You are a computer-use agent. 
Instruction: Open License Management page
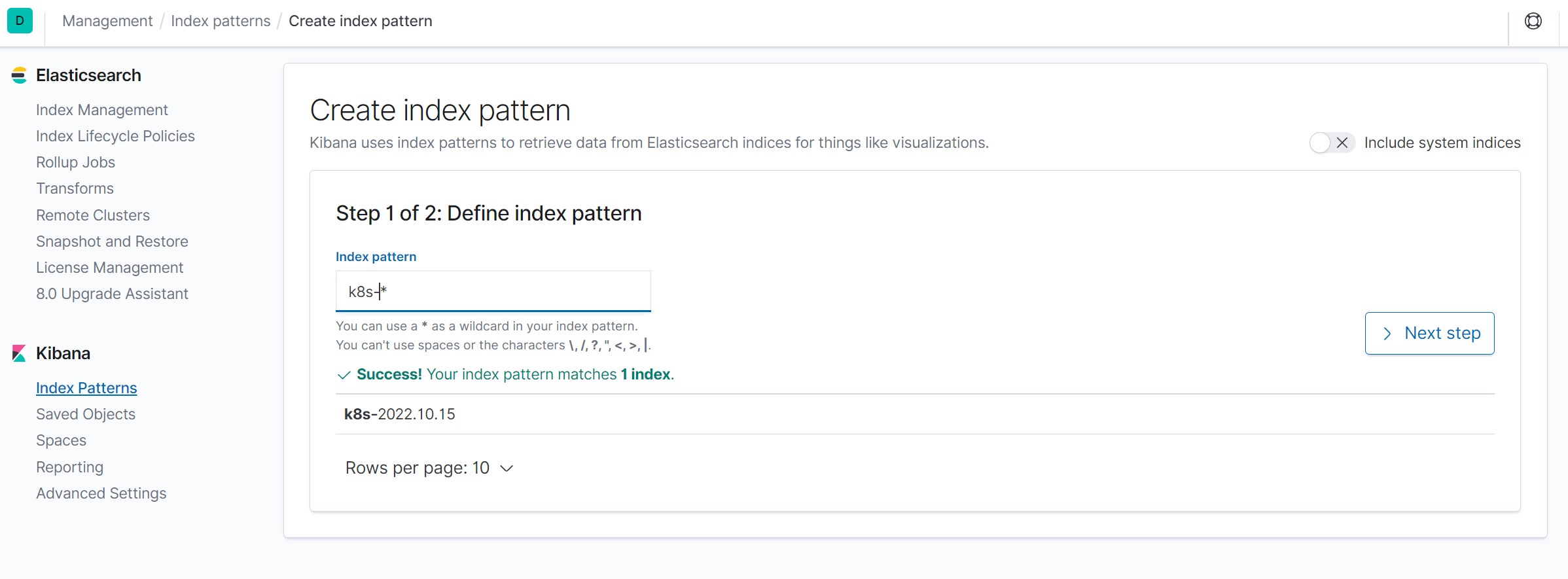[x=109, y=268]
